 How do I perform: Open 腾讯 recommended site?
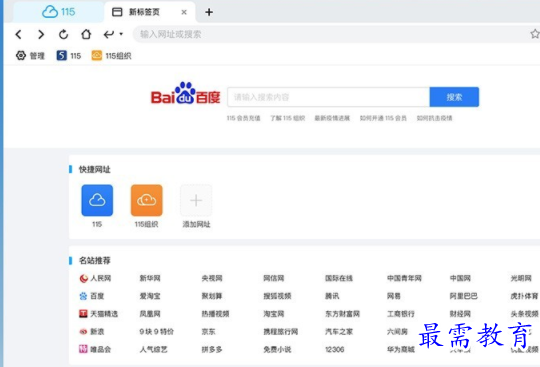pyautogui.click(x=332, y=296)
